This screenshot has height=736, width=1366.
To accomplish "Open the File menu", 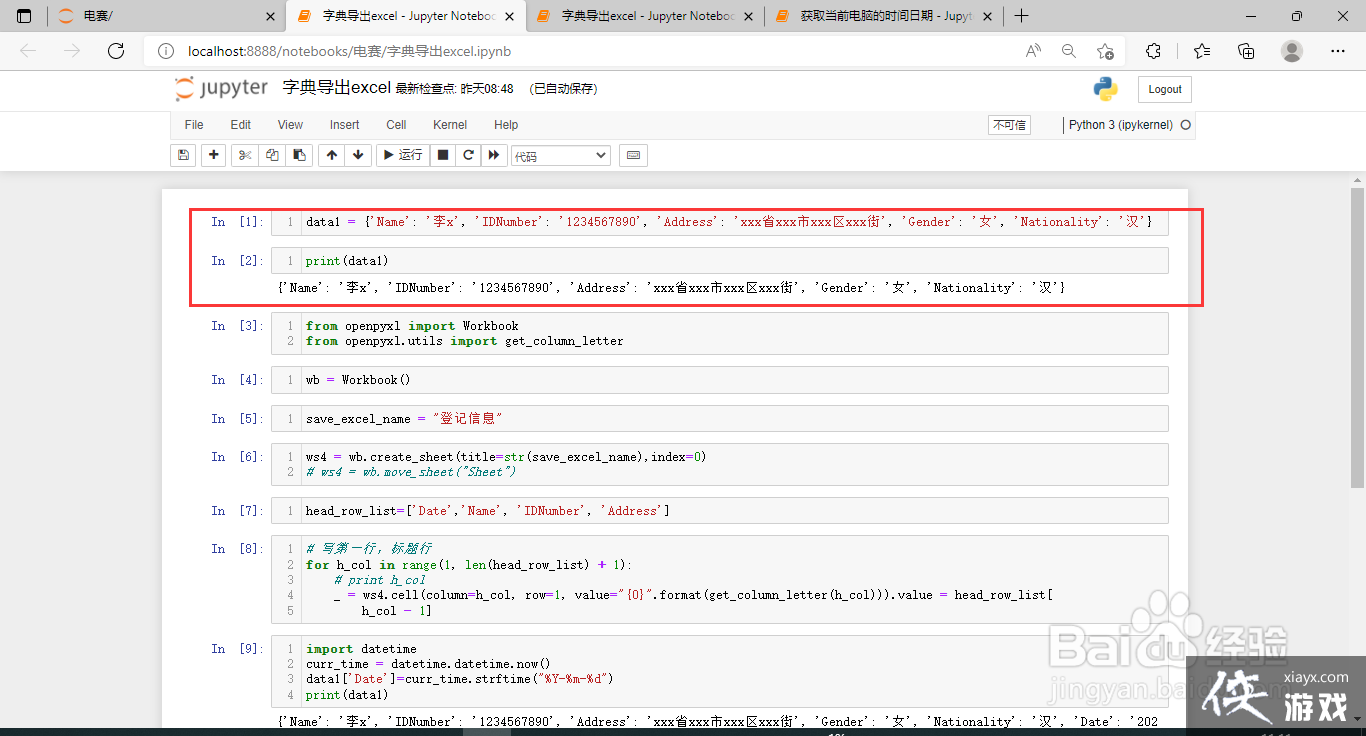I will point(194,125).
